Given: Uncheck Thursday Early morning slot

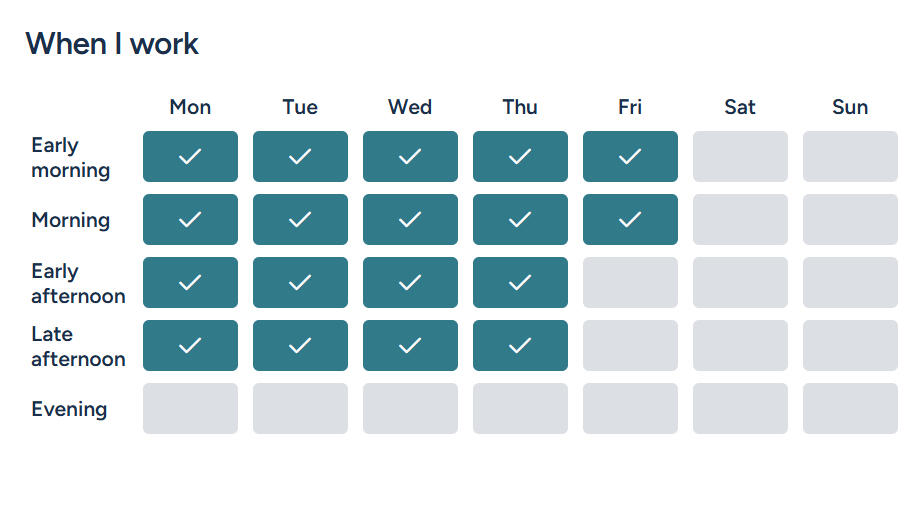Looking at the screenshot, I should click(x=520, y=157).
